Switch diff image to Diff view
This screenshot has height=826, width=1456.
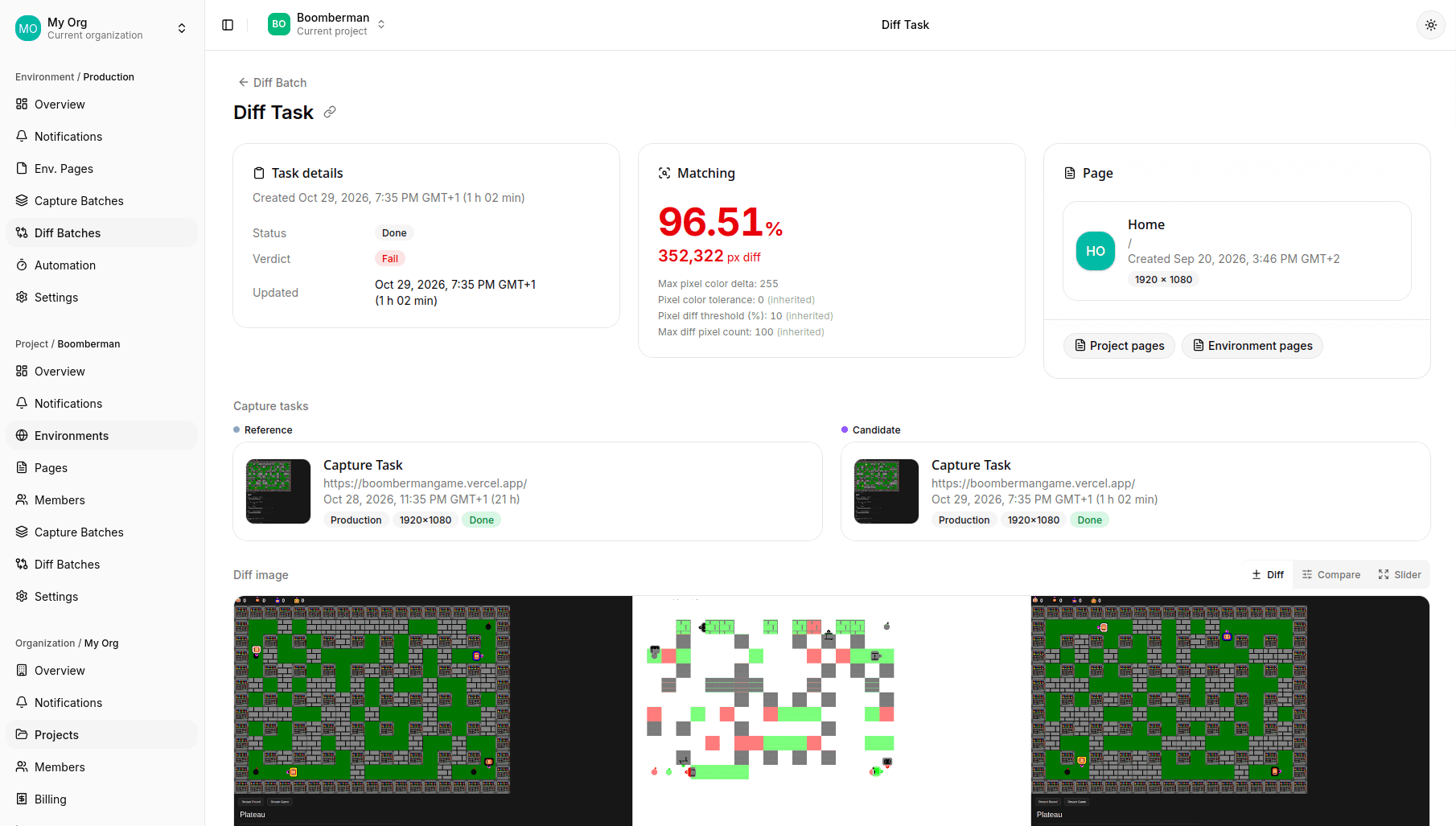click(1268, 574)
